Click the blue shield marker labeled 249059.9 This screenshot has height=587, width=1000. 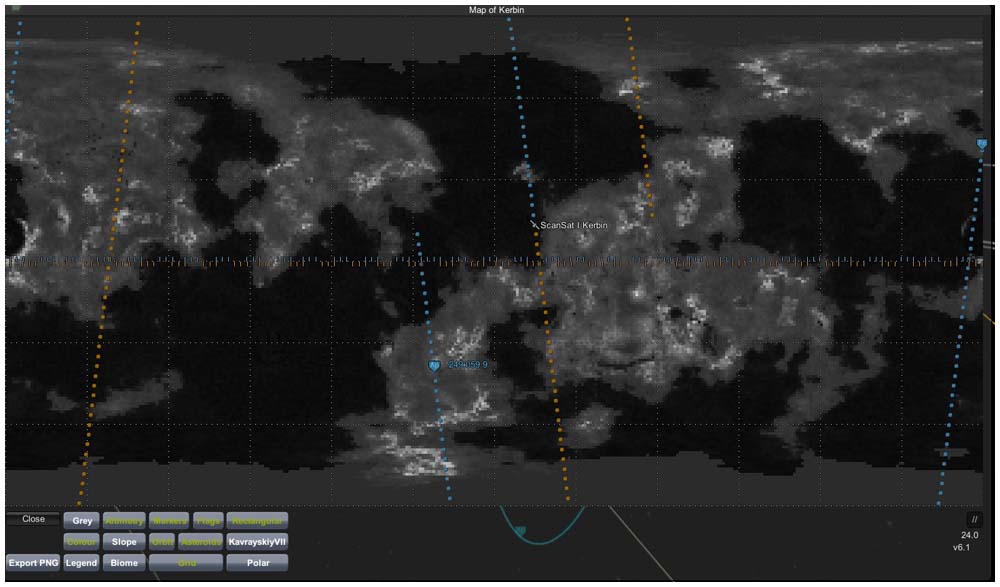click(x=434, y=365)
